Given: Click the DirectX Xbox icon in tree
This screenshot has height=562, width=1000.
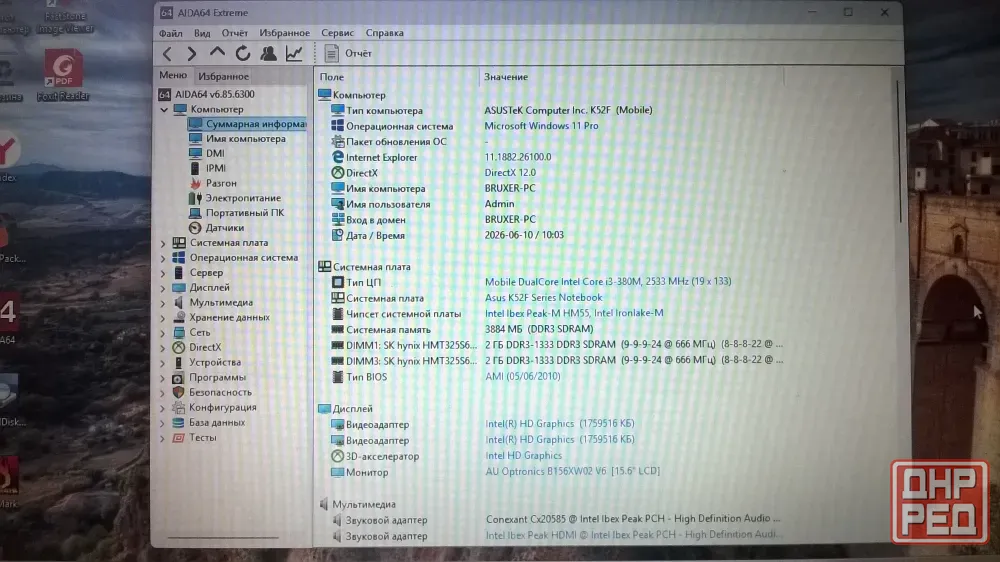Looking at the screenshot, I should [x=179, y=347].
